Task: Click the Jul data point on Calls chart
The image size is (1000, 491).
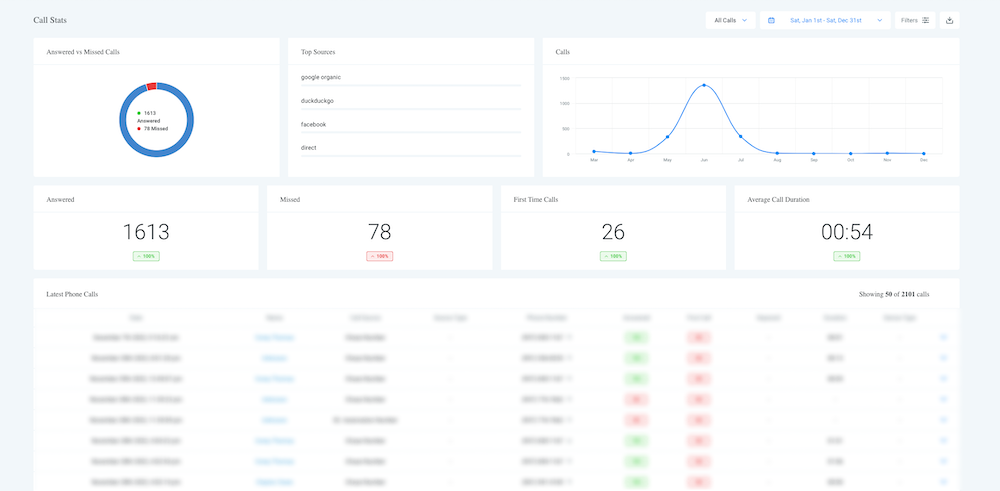Action: click(740, 136)
